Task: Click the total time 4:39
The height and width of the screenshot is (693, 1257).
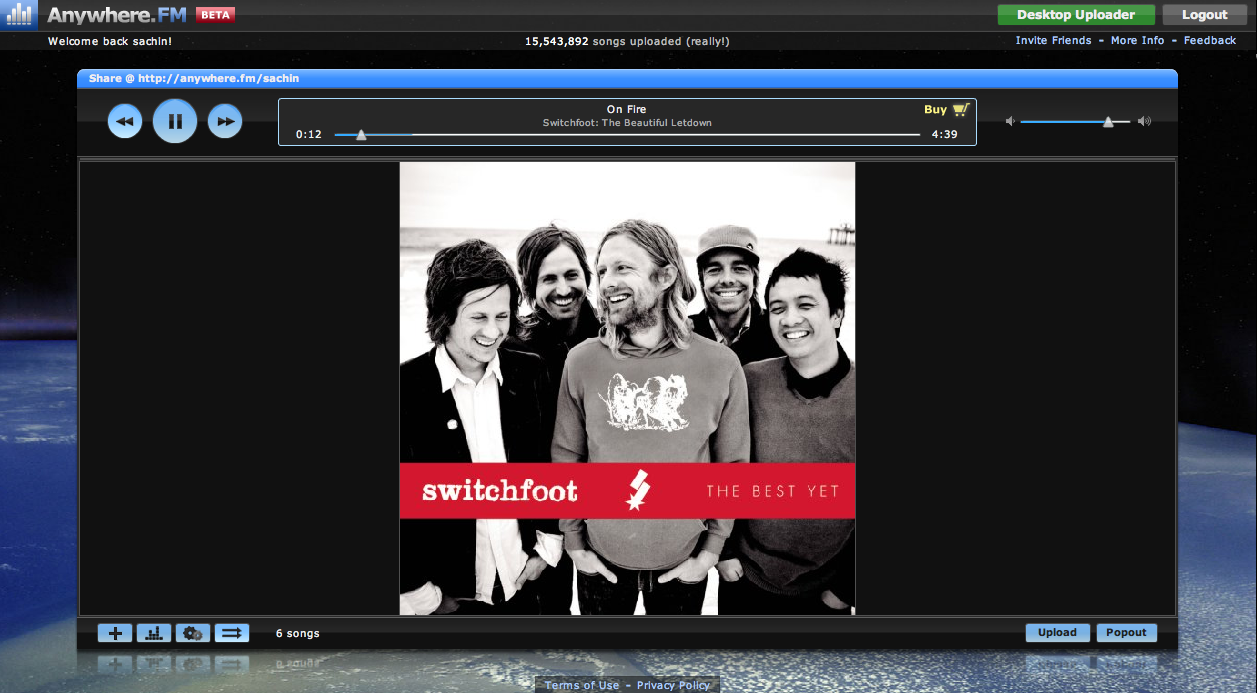Action: coord(944,134)
